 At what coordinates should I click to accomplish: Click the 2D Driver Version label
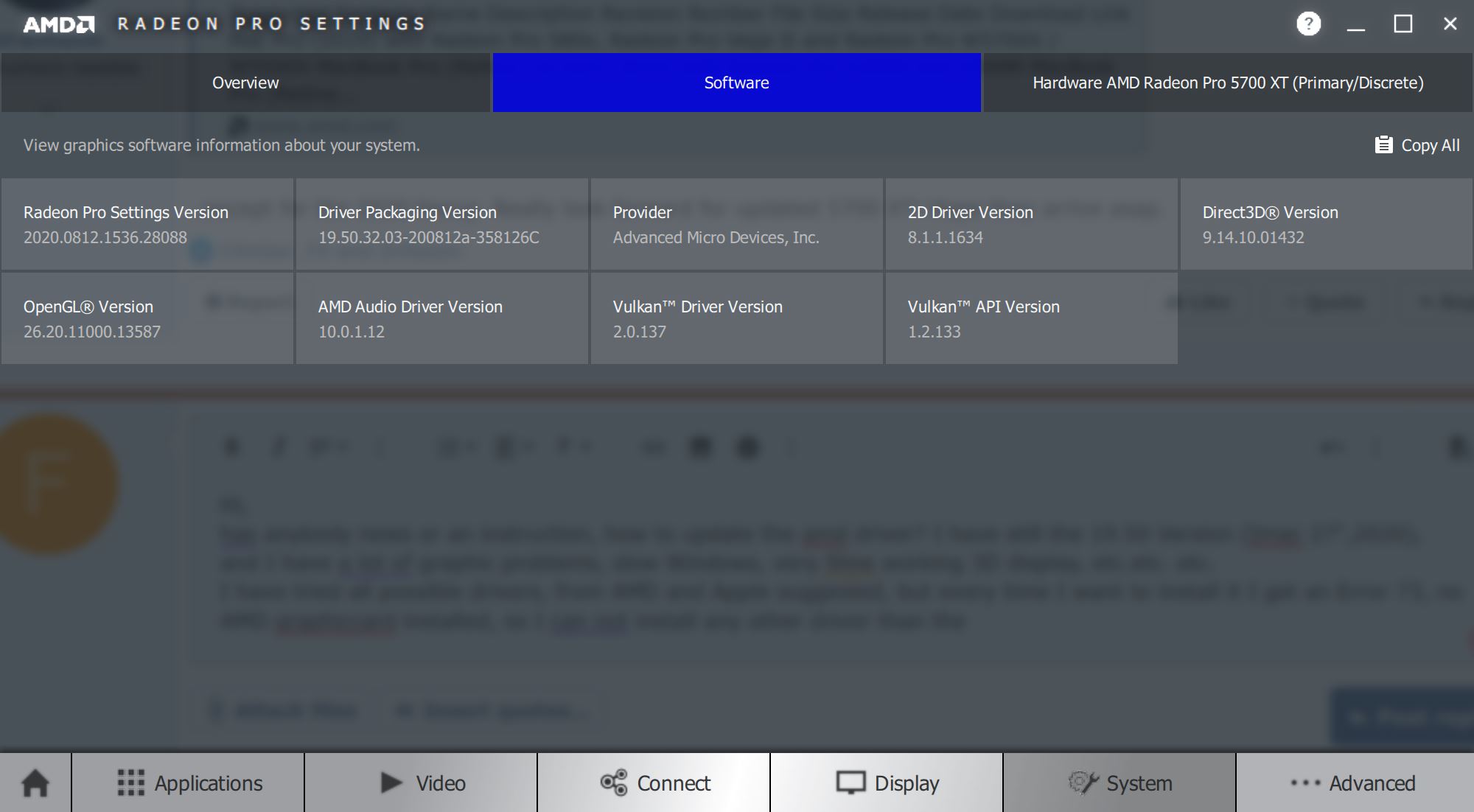pyautogui.click(x=971, y=212)
